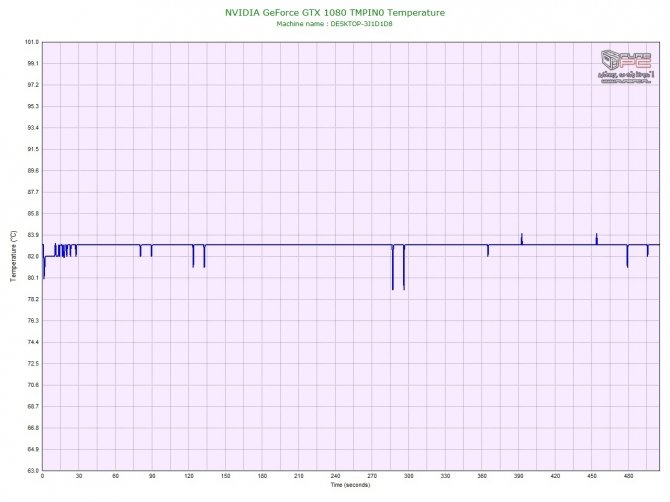
Task: Select the 83.9 temperature axis value
Action: coord(32,235)
